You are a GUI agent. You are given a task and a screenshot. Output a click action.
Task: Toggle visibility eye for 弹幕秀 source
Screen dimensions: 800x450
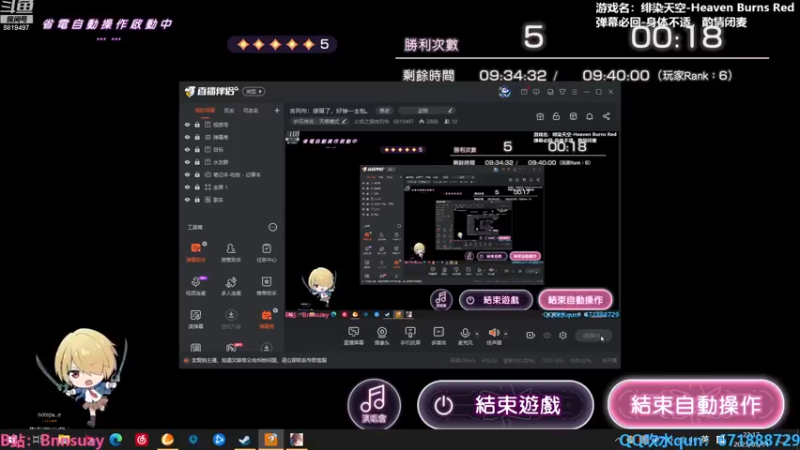(x=187, y=137)
